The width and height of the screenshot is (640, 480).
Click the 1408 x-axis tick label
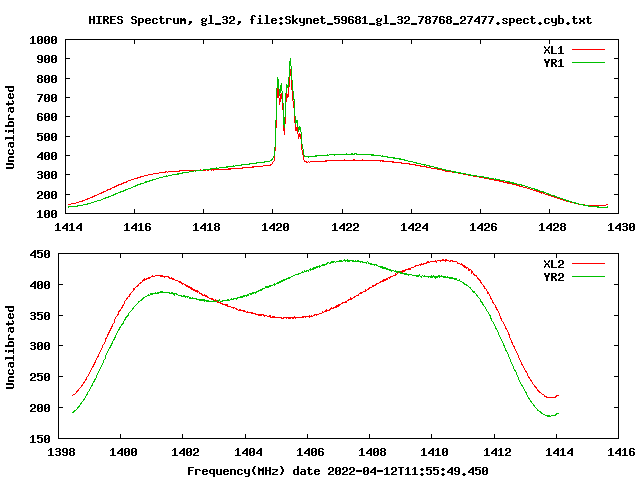372,452
